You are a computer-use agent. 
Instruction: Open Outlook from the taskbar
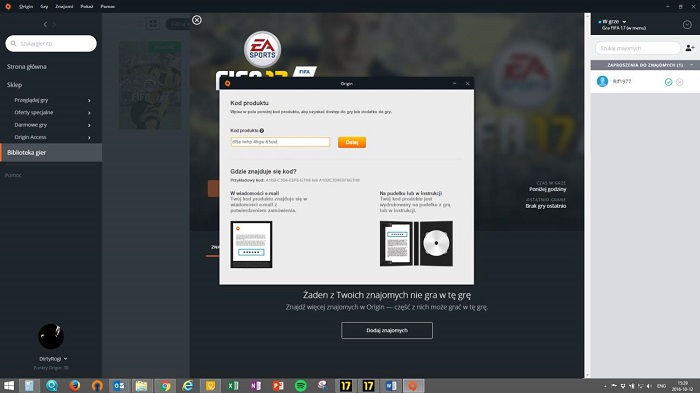(x=119, y=385)
